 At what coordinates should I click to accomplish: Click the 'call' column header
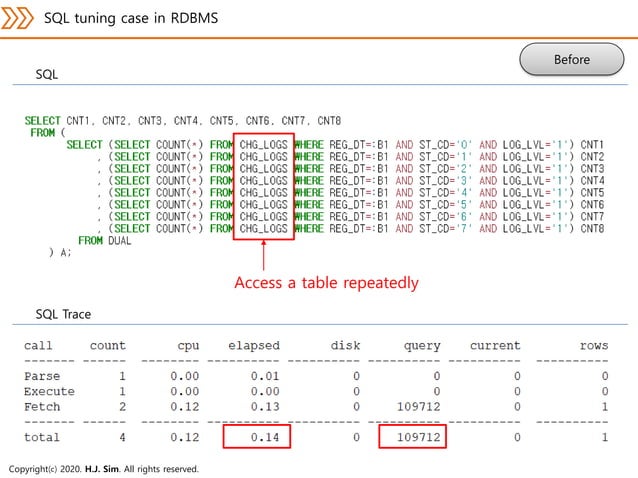[38, 346]
